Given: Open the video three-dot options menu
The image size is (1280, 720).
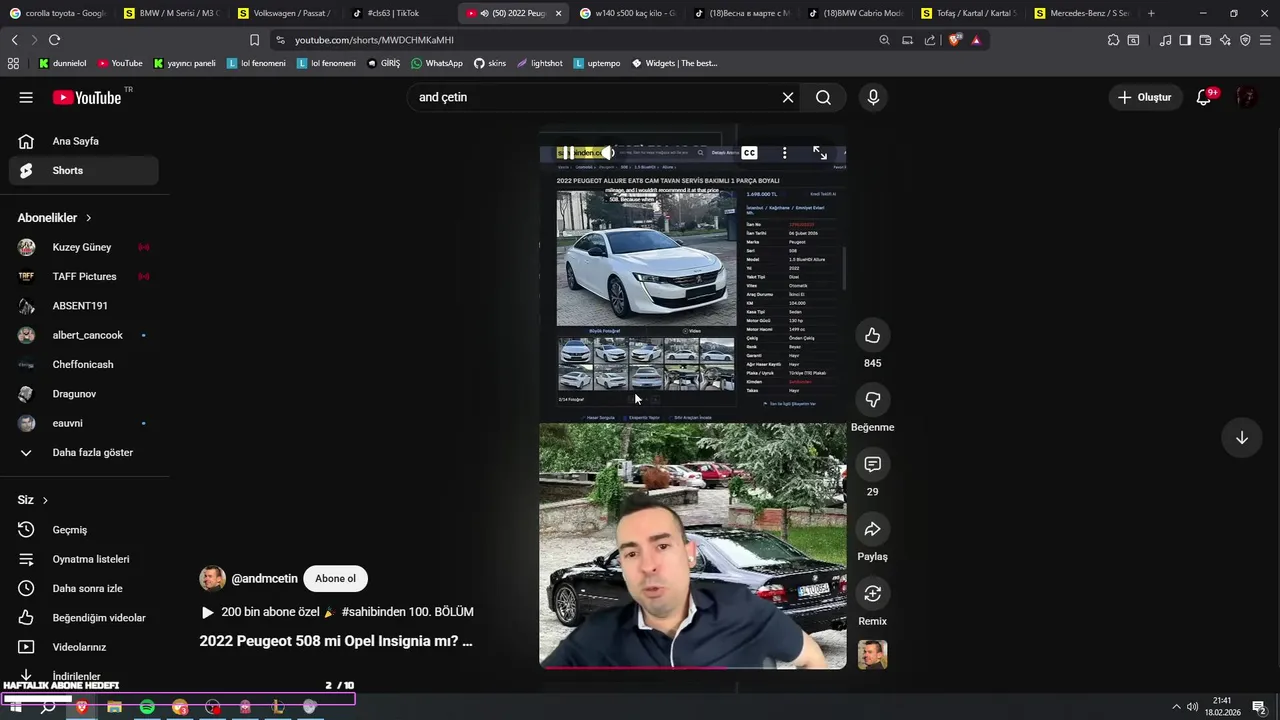Looking at the screenshot, I should (784, 153).
